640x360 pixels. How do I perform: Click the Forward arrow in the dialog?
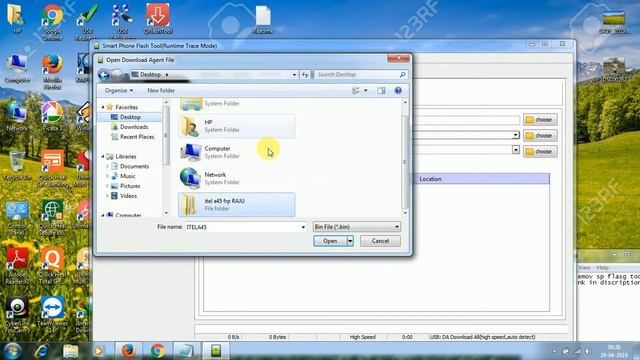coord(117,75)
